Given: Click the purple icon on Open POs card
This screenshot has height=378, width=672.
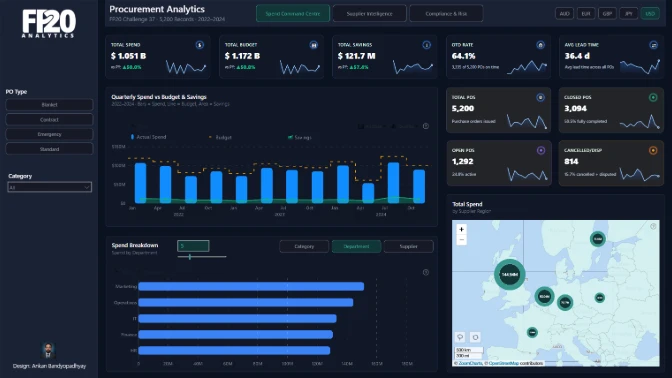Looking at the screenshot, I should [x=541, y=150].
